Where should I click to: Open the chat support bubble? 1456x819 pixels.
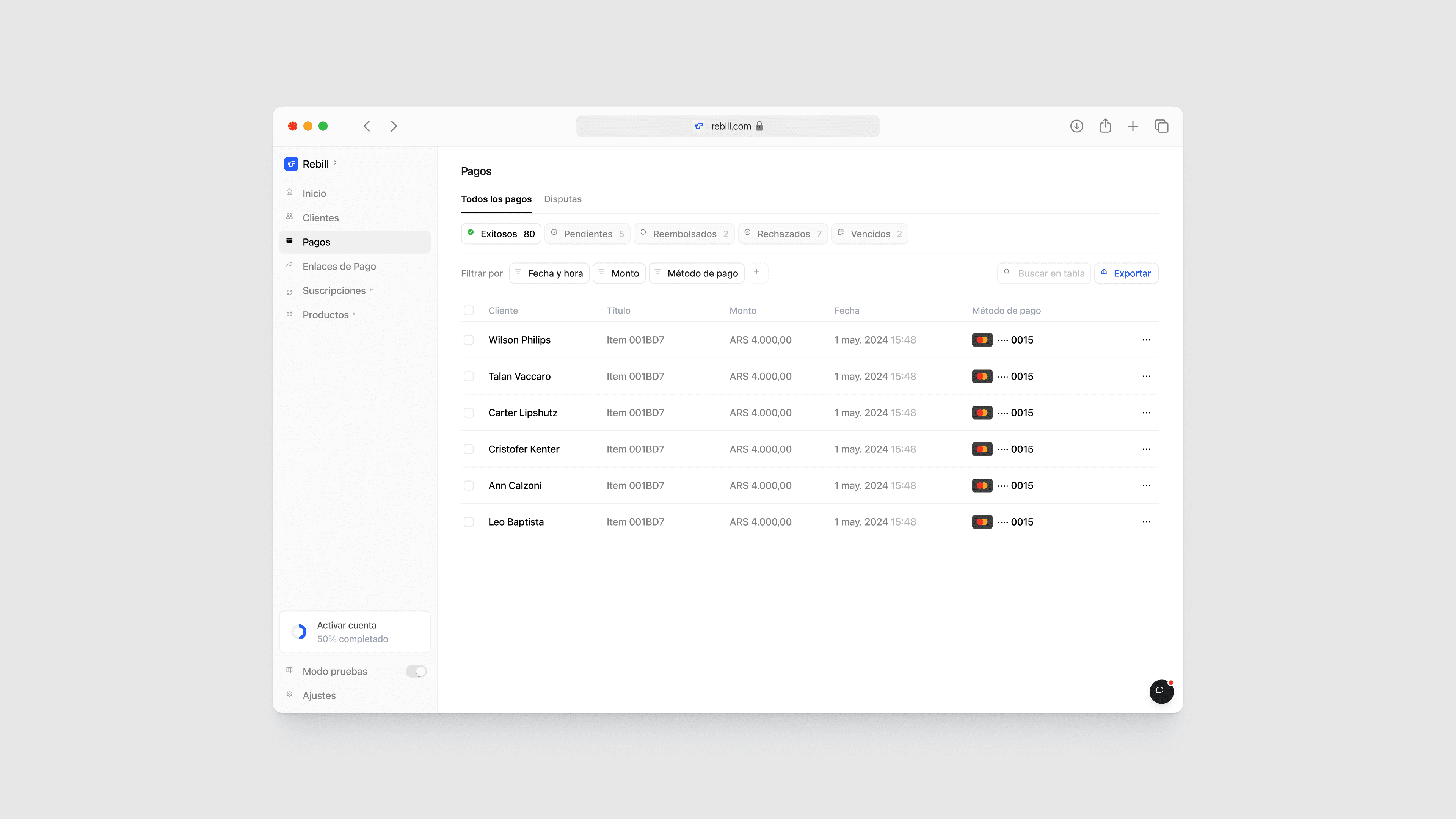tap(1161, 691)
